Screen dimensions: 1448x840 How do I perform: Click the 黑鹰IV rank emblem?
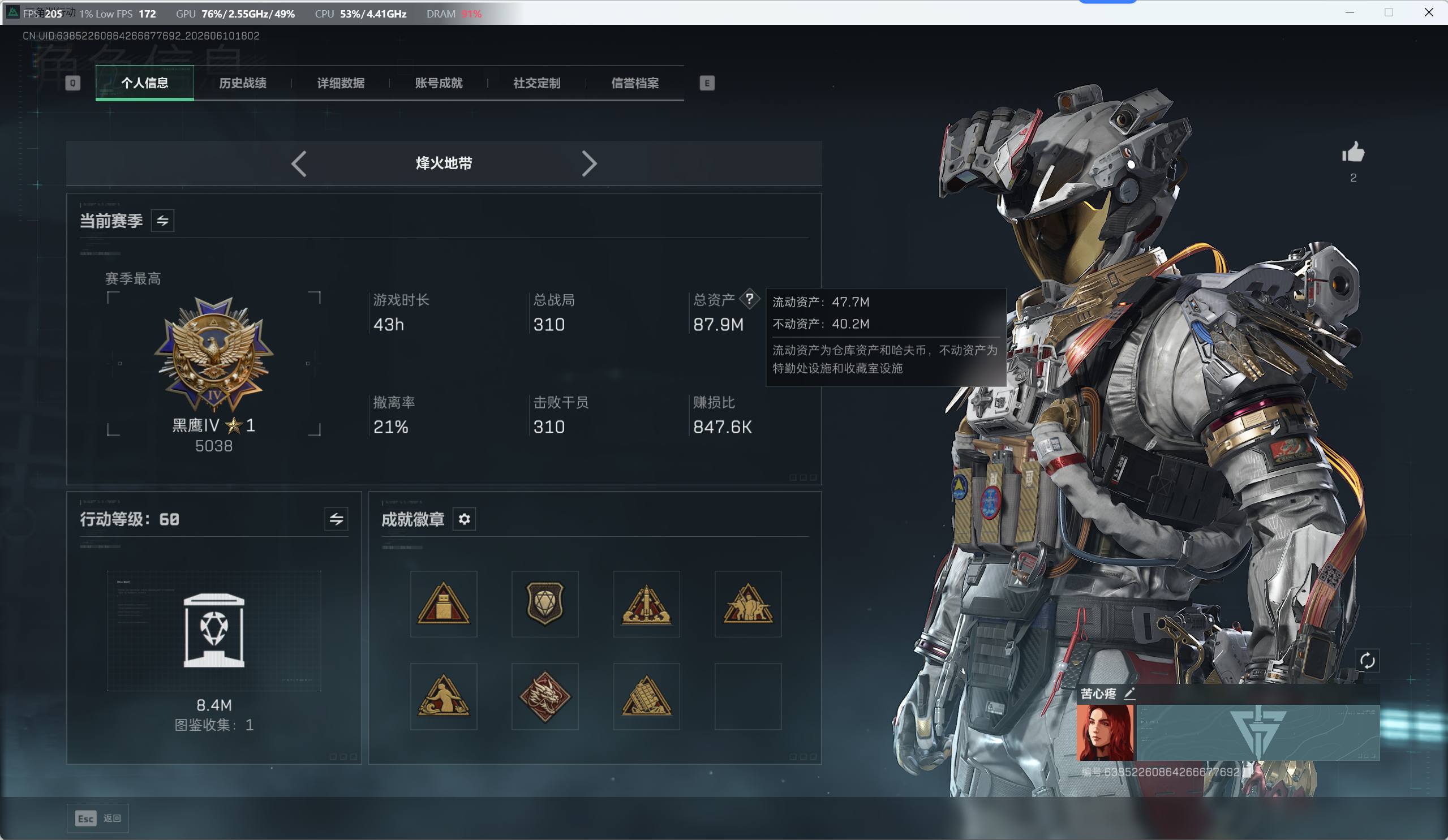214,354
